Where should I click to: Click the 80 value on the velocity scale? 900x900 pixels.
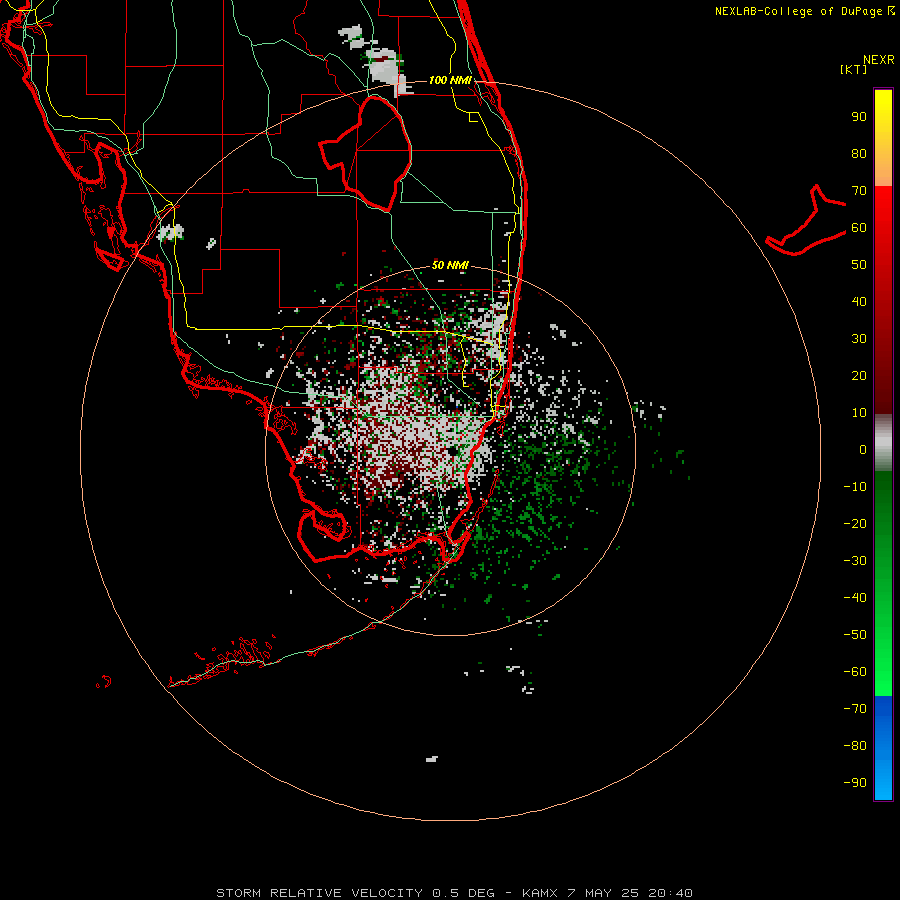(859, 154)
